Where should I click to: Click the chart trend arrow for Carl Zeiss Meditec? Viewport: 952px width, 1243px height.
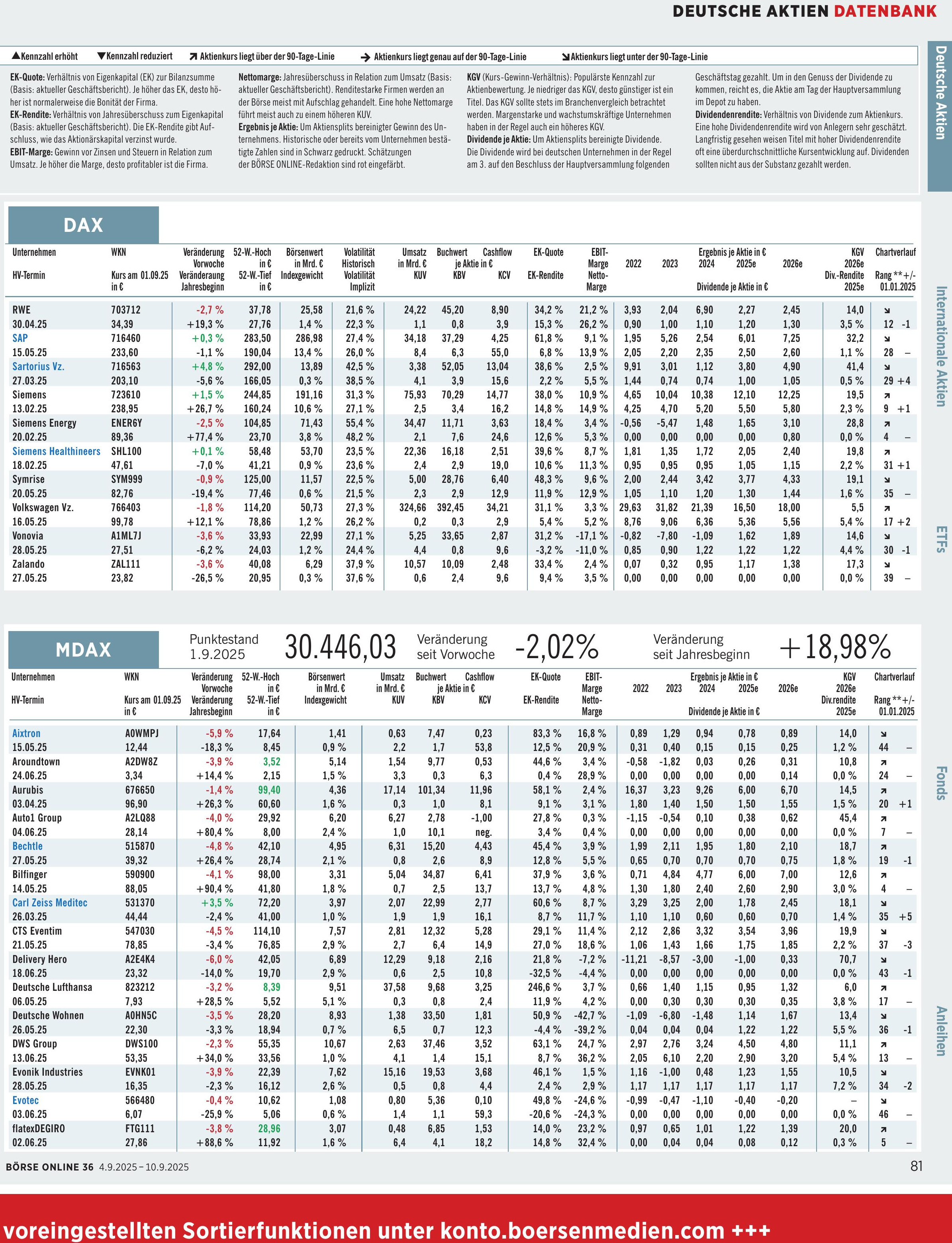pos(883,904)
